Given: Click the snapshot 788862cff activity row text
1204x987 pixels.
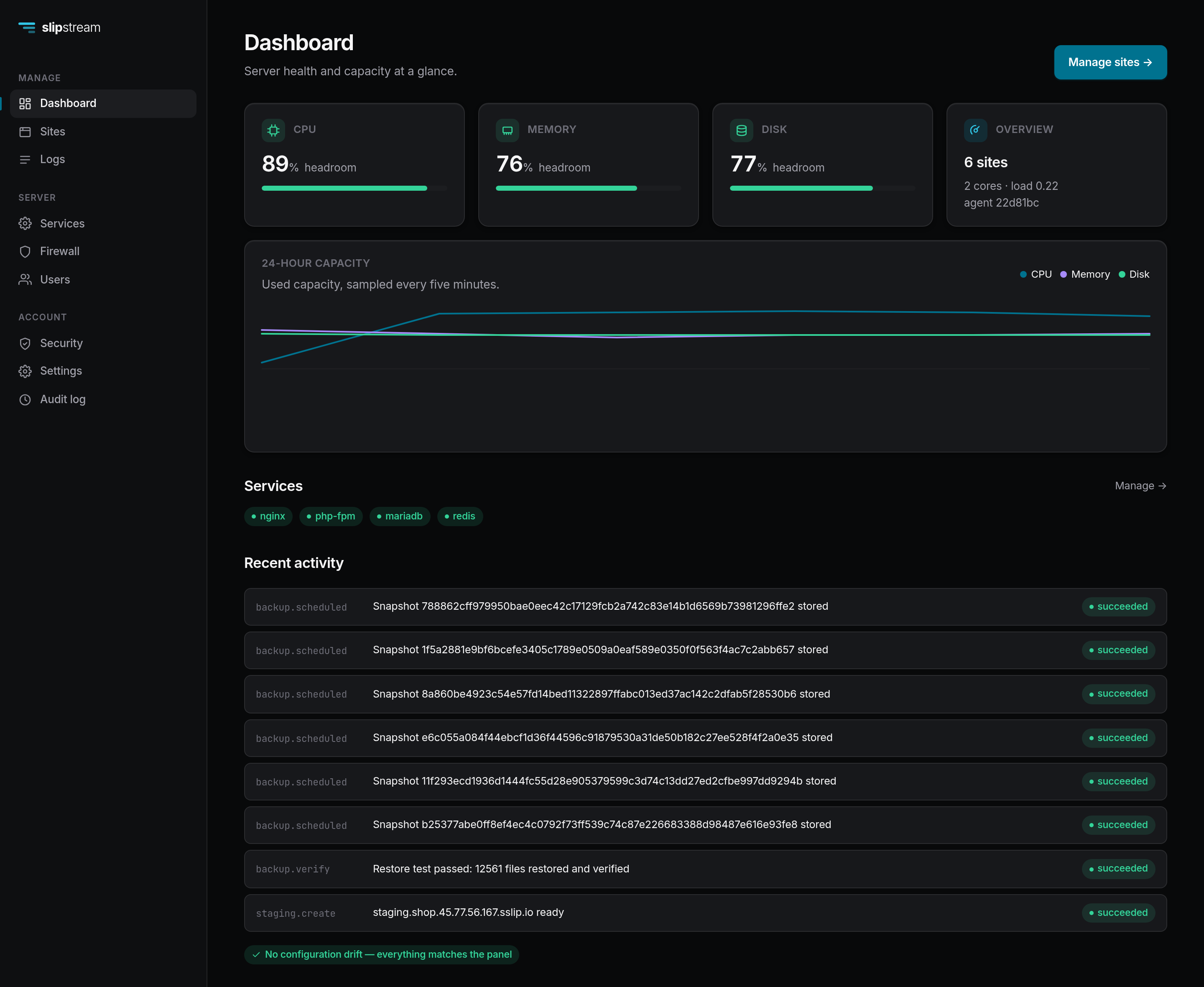Looking at the screenshot, I should pos(601,607).
